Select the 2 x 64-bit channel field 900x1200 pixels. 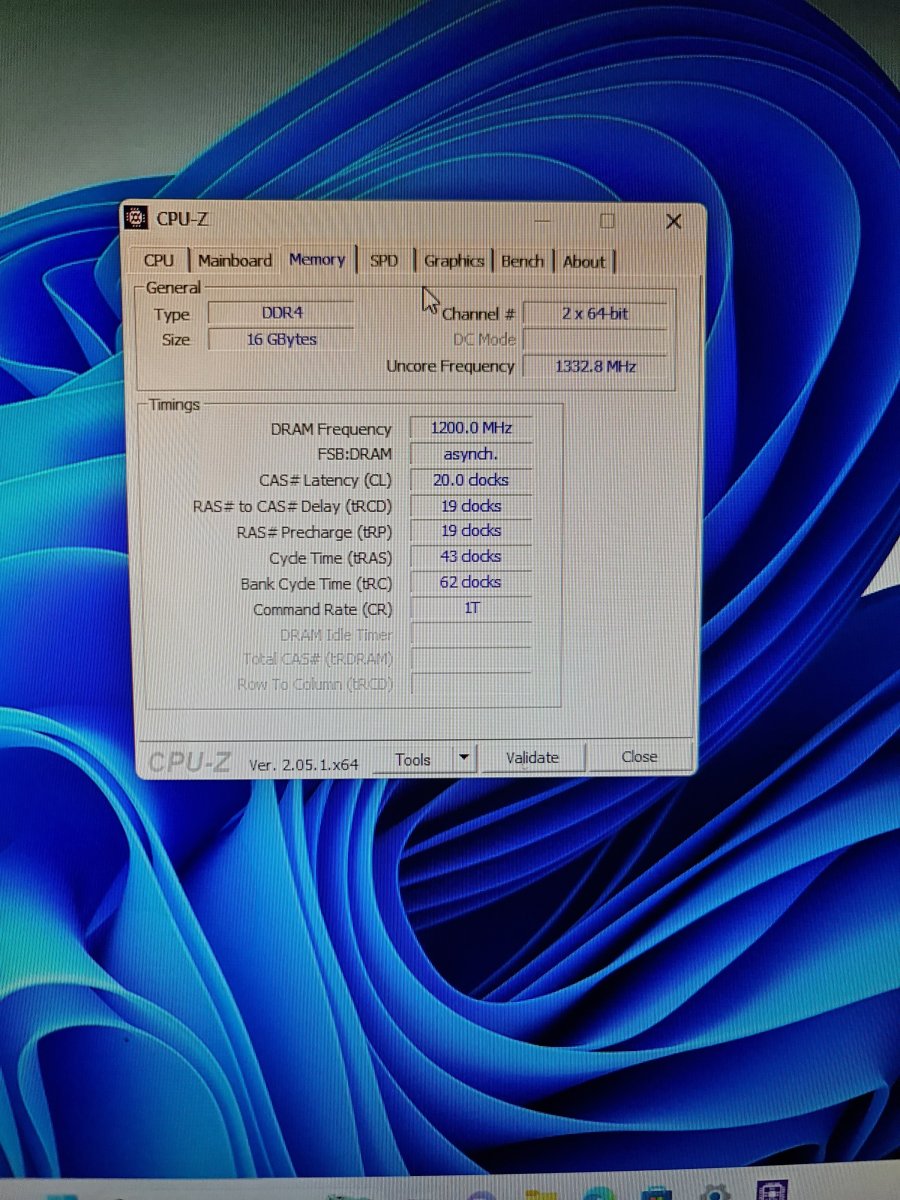[595, 313]
